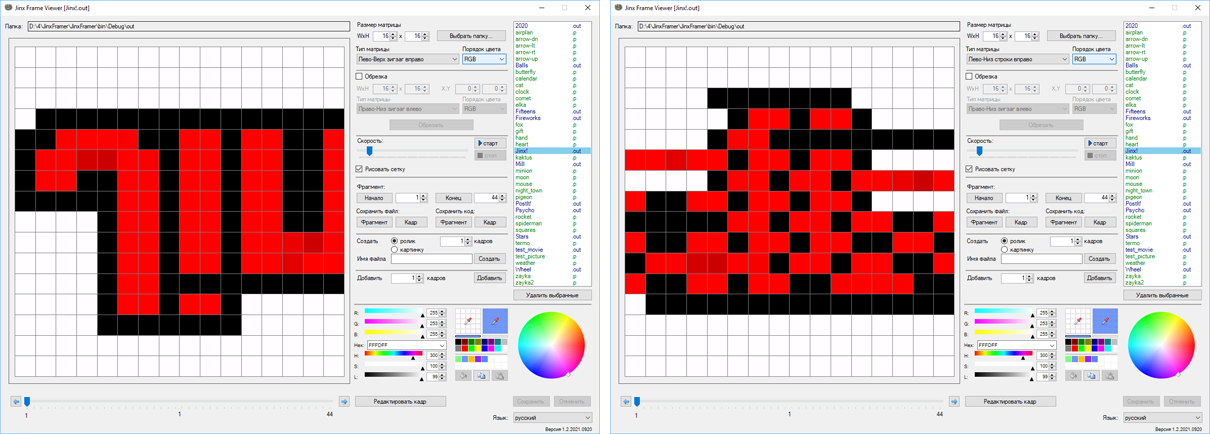Open Тип матрицы dropdown 'Лево-Верх зигзаг вправо'

click(407, 59)
